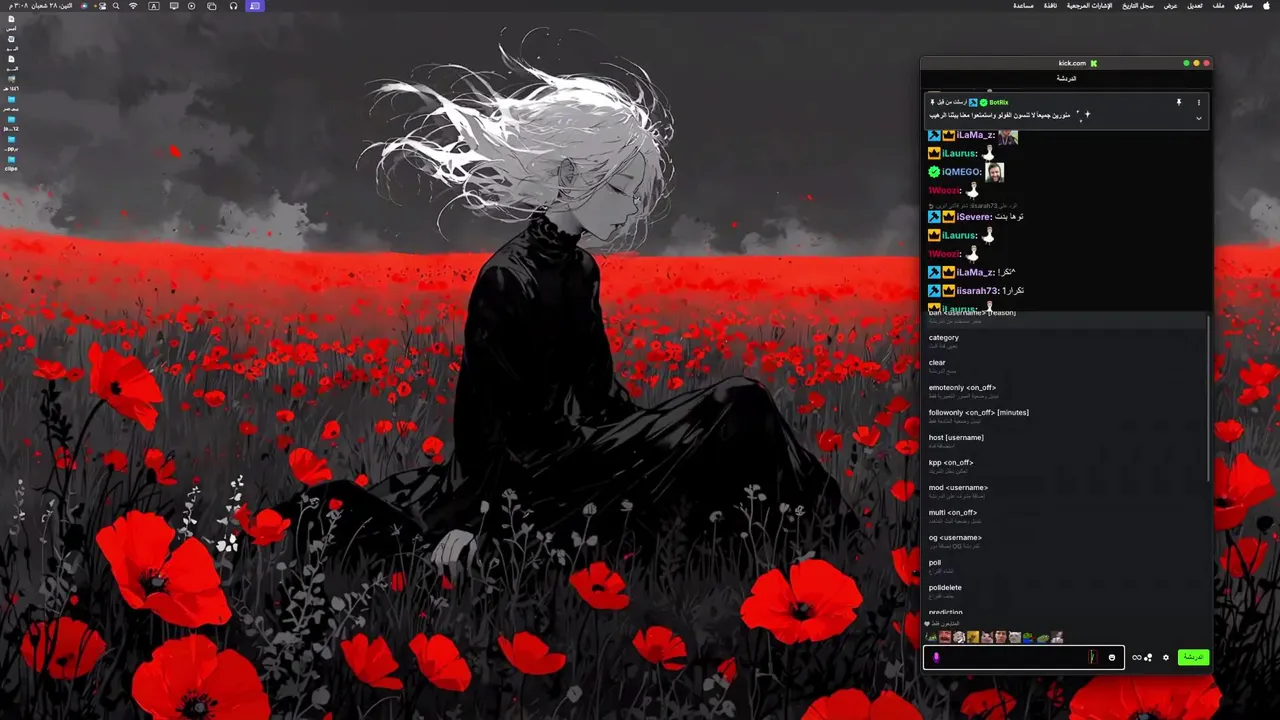This screenshot has height=720, width=1280.
Task: Click the Kick logo in window title
Action: pyautogui.click(x=1094, y=63)
